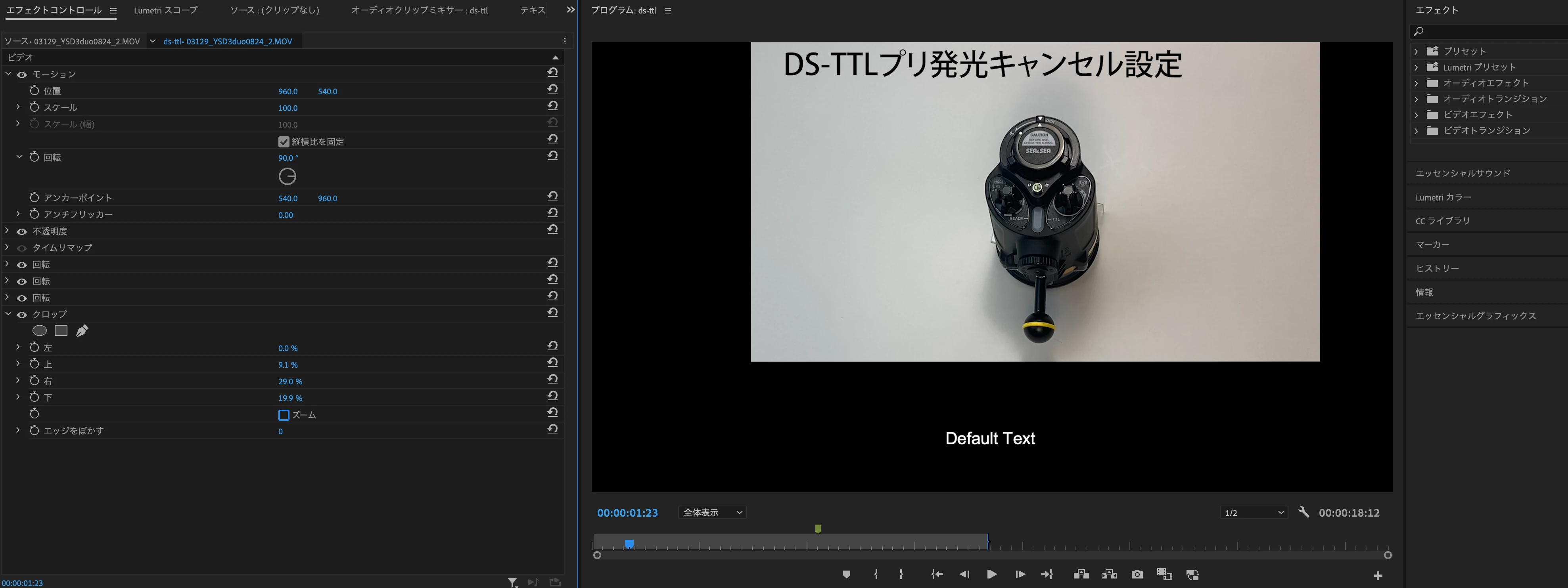The height and width of the screenshot is (588, 1568).
Task: Select the ellipse mask tool under クロップ
Action: click(40, 330)
